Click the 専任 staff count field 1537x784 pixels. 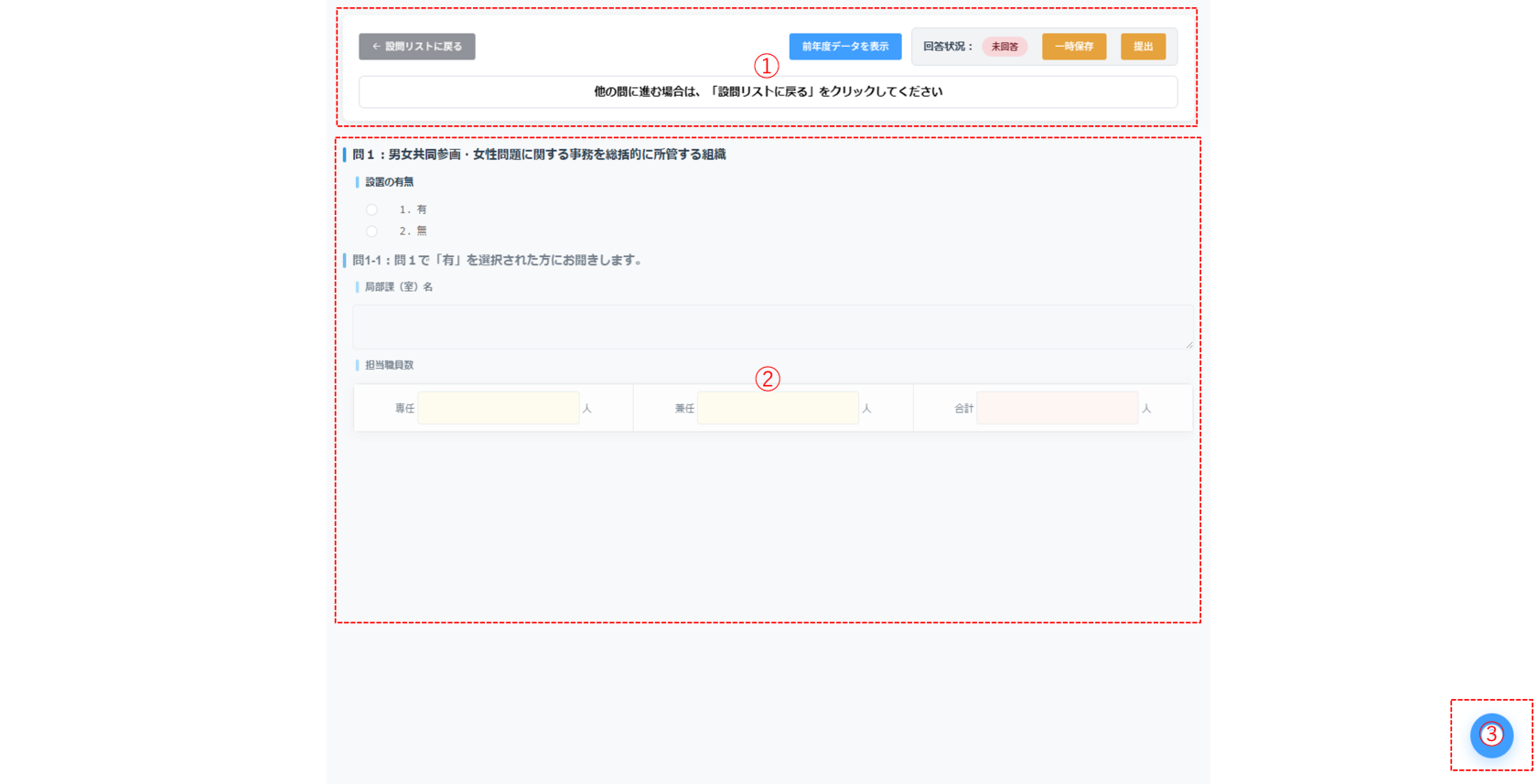pos(499,408)
